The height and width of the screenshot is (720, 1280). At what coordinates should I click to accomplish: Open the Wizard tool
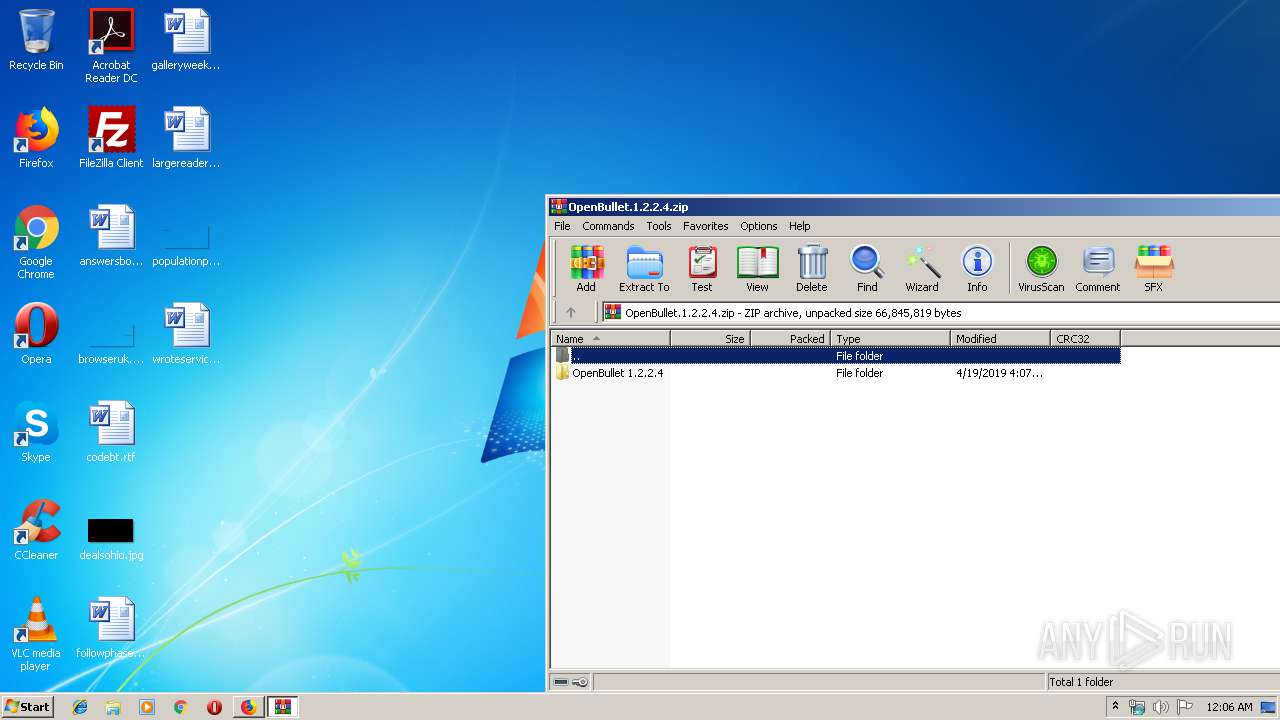coord(922,269)
